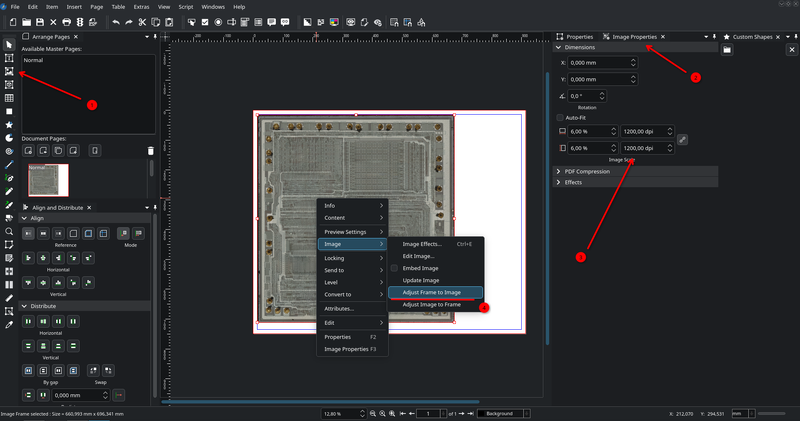Select the Measurements ruler tool

click(9, 298)
